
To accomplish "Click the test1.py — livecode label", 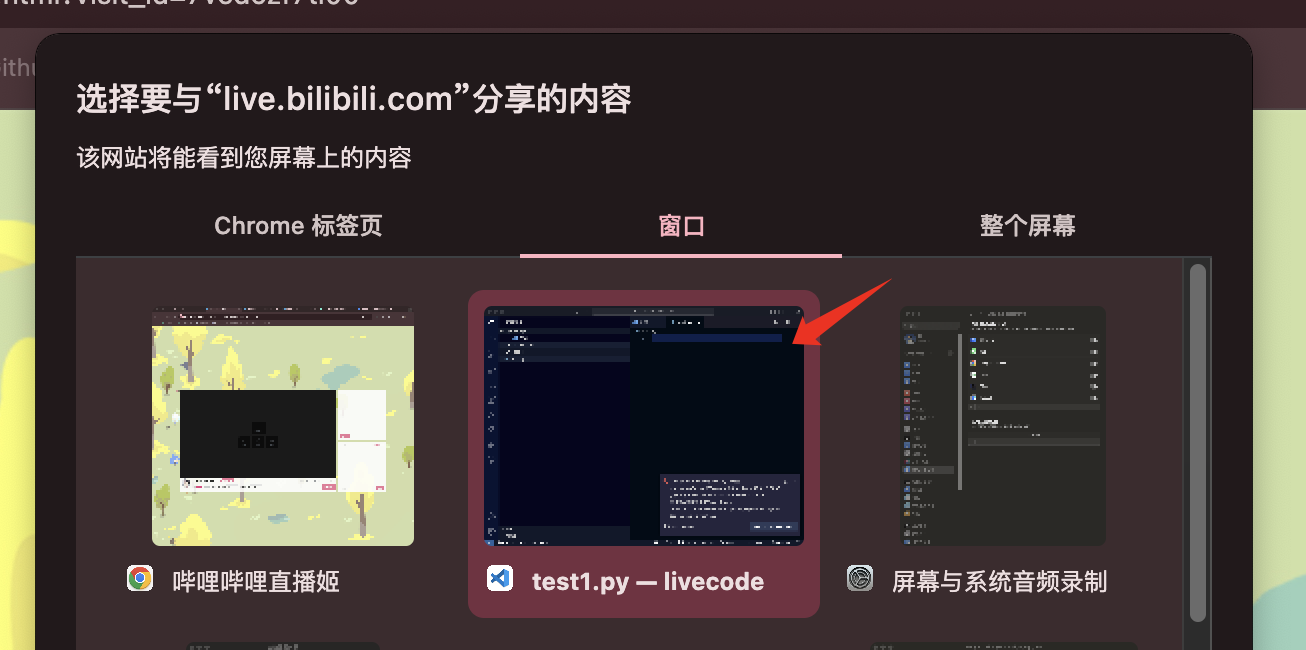I will click(x=648, y=581).
